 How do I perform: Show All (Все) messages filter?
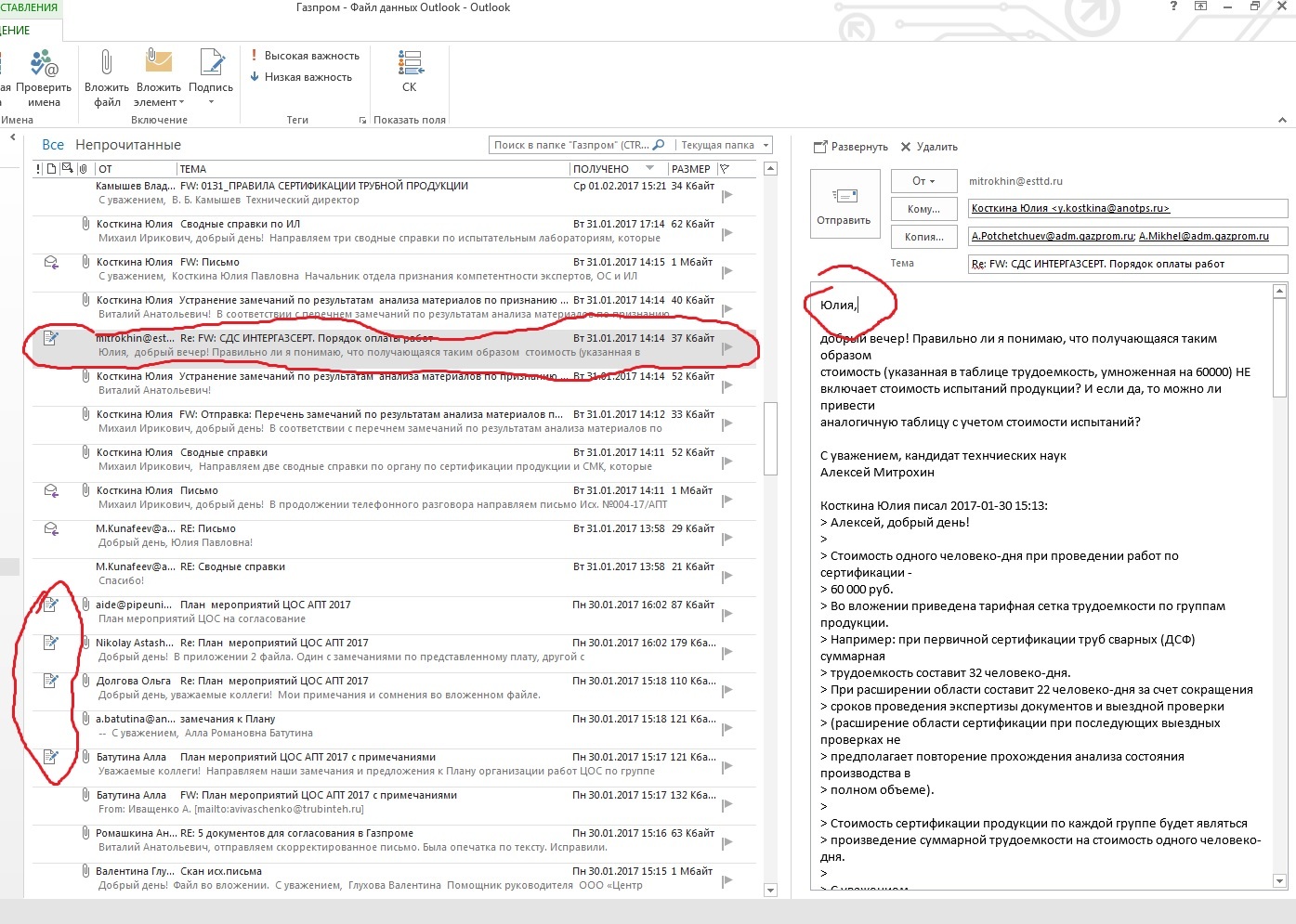pos(53,145)
